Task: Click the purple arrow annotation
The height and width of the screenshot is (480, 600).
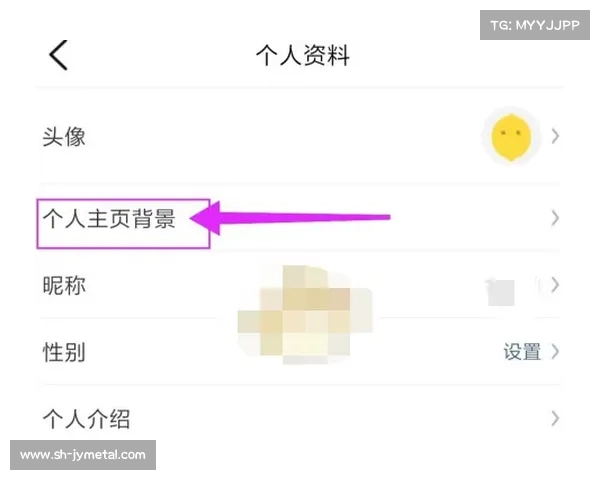Action: pyautogui.click(x=290, y=218)
